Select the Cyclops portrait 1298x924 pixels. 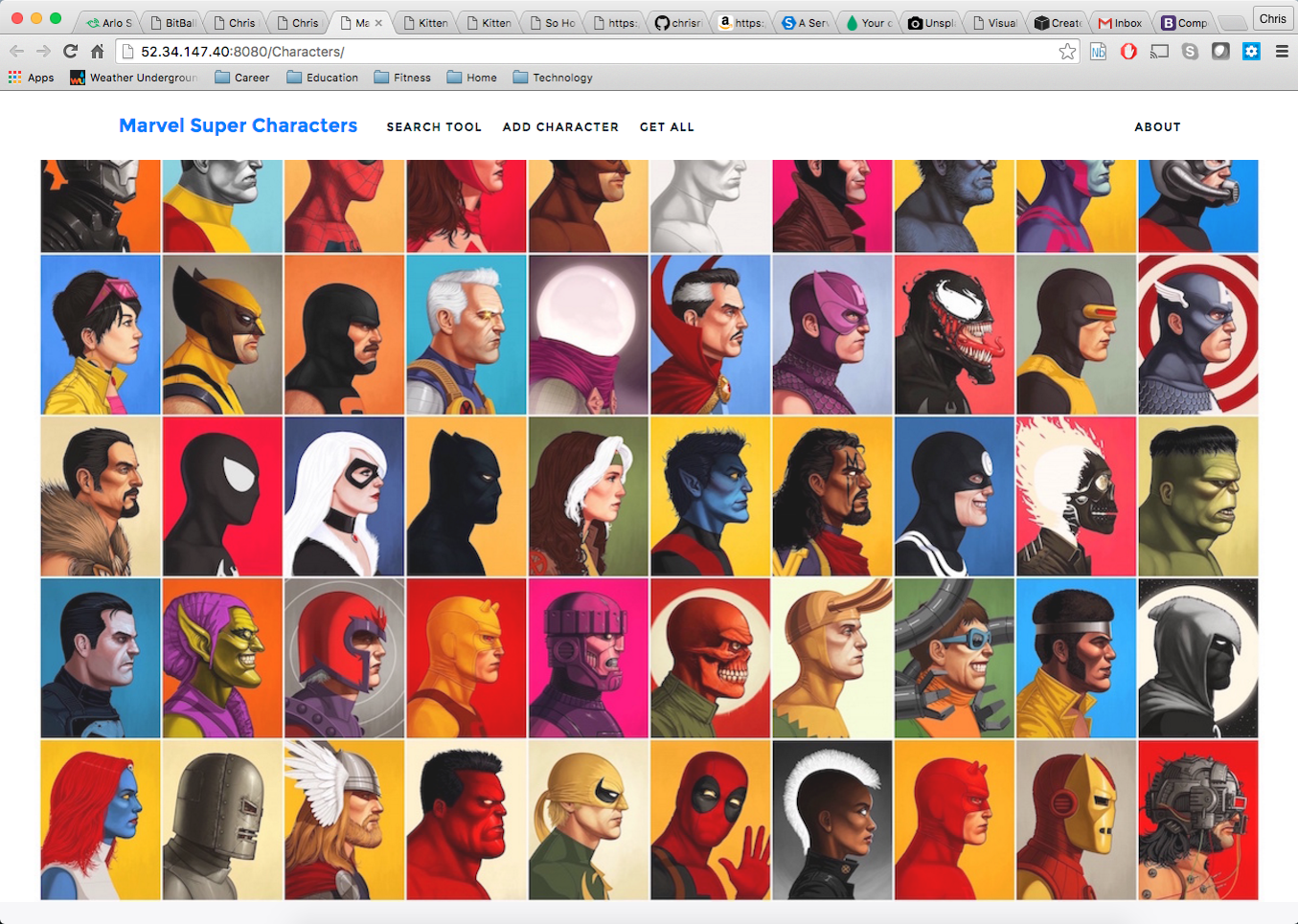tap(1076, 334)
